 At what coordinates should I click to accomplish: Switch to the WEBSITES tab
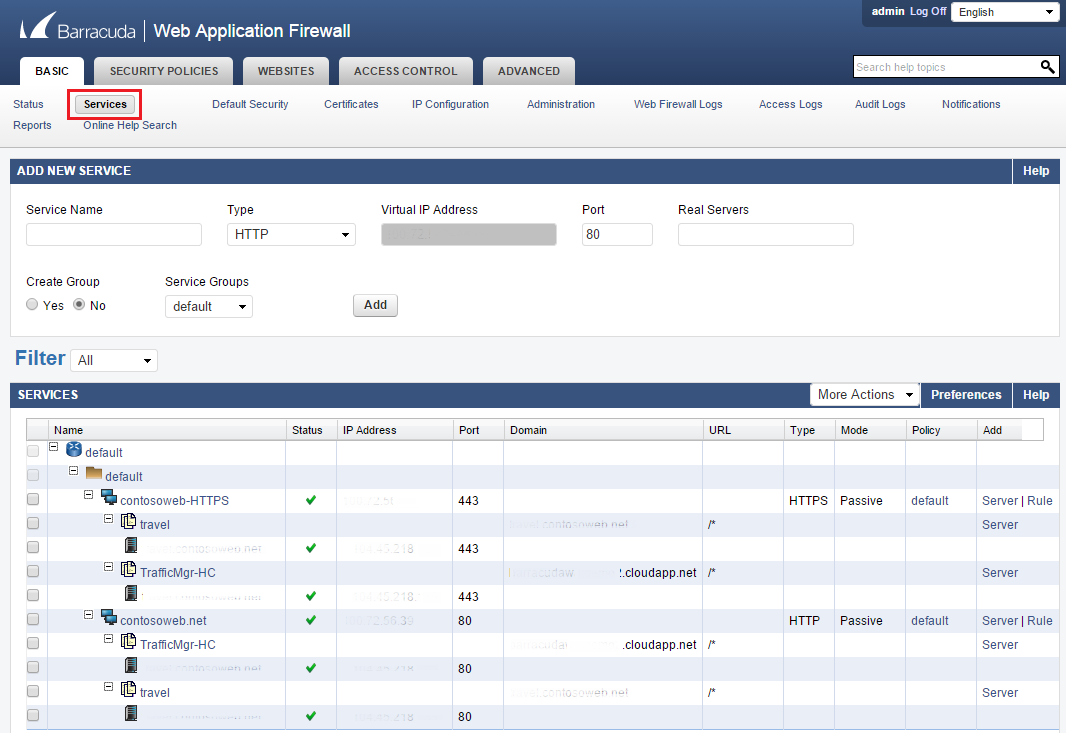point(286,71)
